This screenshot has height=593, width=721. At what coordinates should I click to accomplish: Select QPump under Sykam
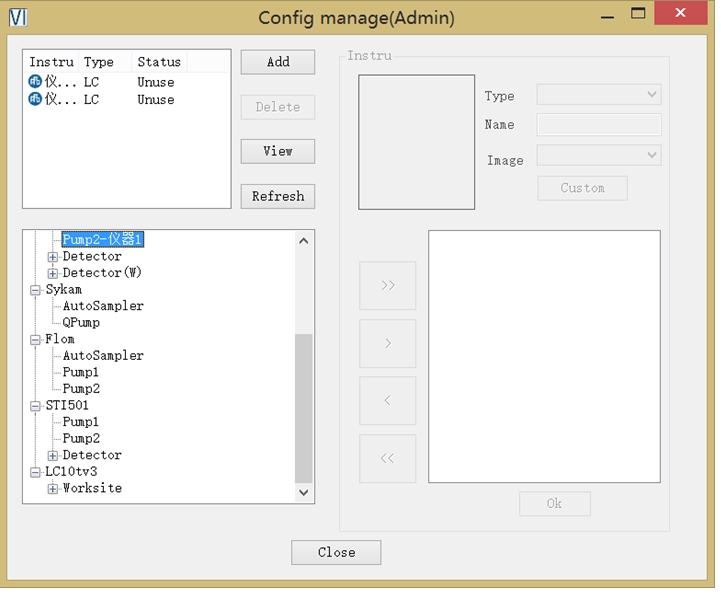pos(81,323)
